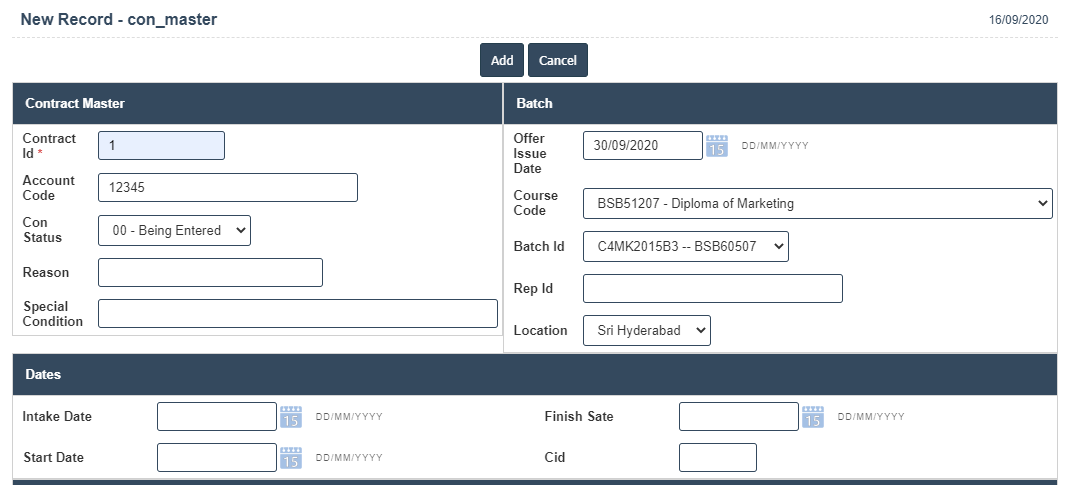Screen dimensions: 1077x485
Task: Open calendar picker for Offer Issue Date
Action: pos(717,146)
